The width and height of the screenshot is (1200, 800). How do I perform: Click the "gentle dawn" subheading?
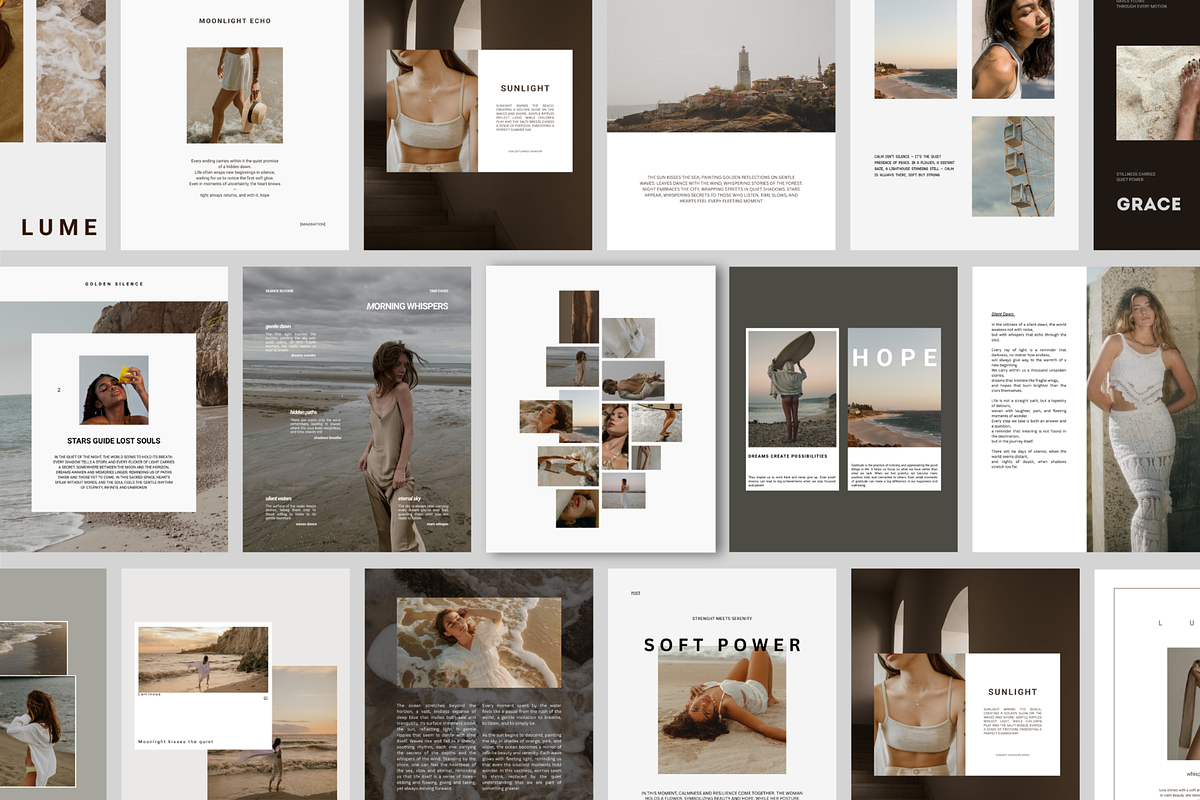(x=278, y=326)
